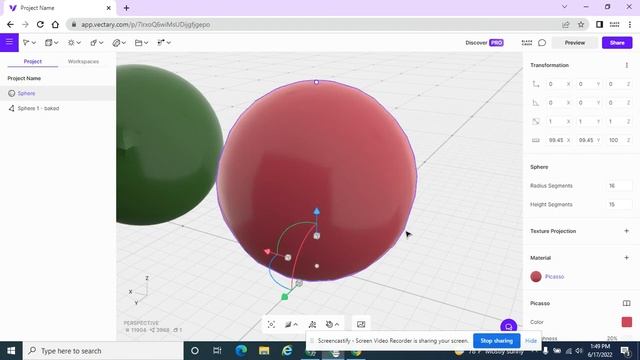Click the browser home button
Viewport: 640px width, 360px height.
tap(55, 24)
